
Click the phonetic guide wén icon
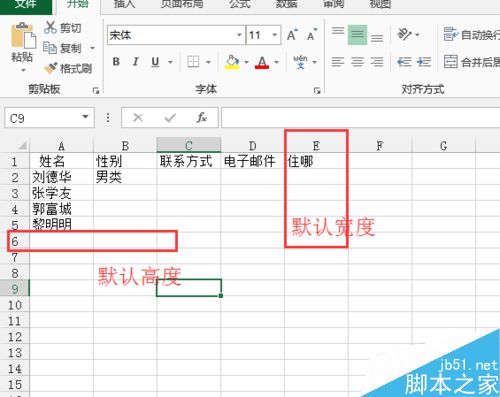click(300, 62)
